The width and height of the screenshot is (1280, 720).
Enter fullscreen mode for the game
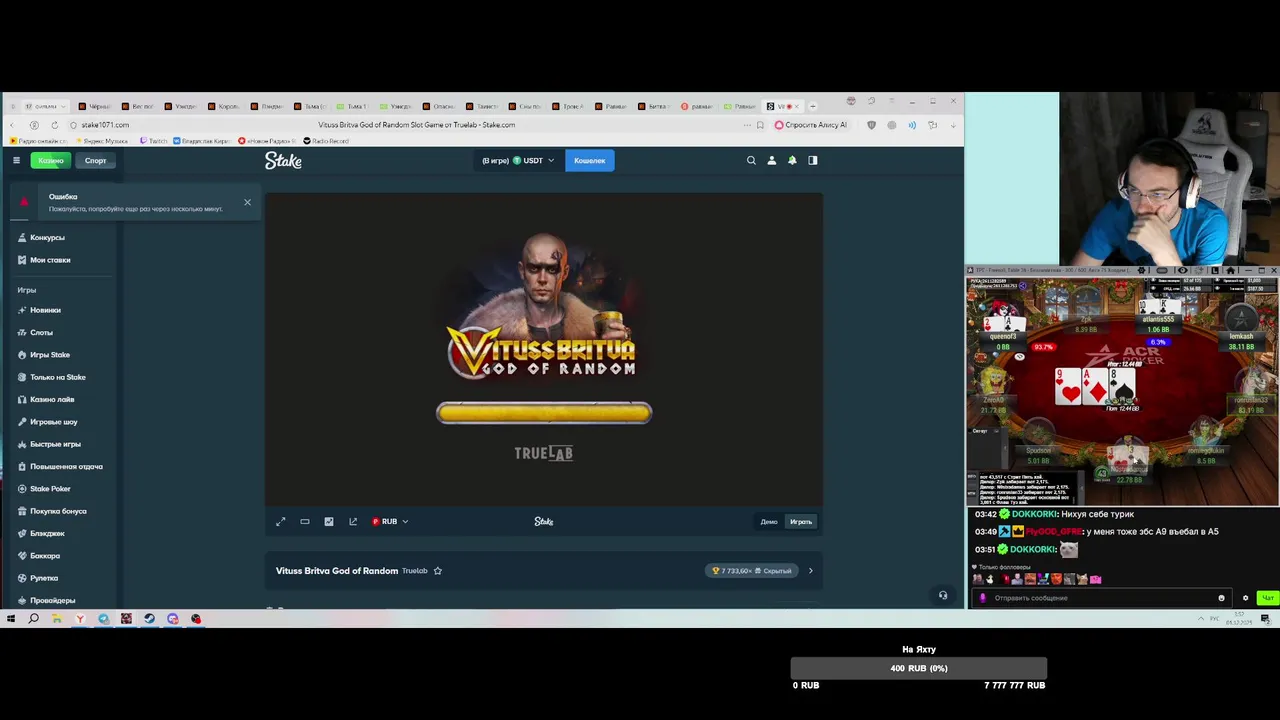(x=281, y=521)
